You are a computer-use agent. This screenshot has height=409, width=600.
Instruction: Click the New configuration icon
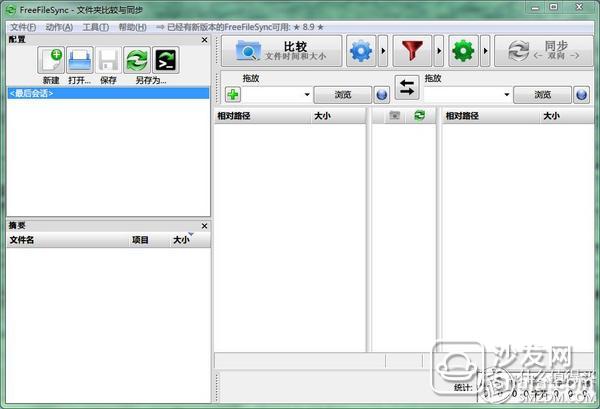[x=51, y=60]
